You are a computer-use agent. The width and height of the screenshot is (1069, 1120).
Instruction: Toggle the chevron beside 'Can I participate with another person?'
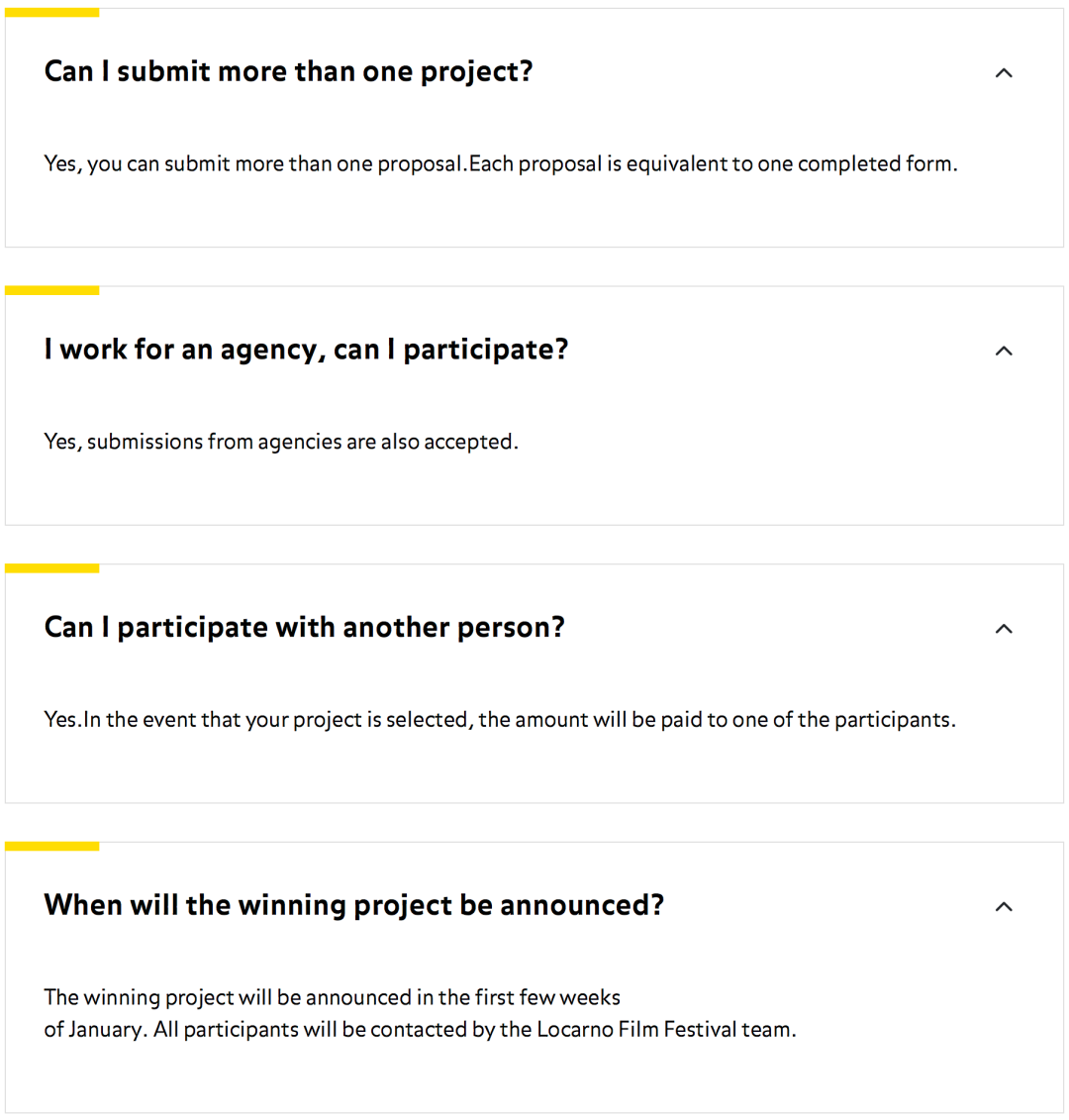[x=1004, y=629]
